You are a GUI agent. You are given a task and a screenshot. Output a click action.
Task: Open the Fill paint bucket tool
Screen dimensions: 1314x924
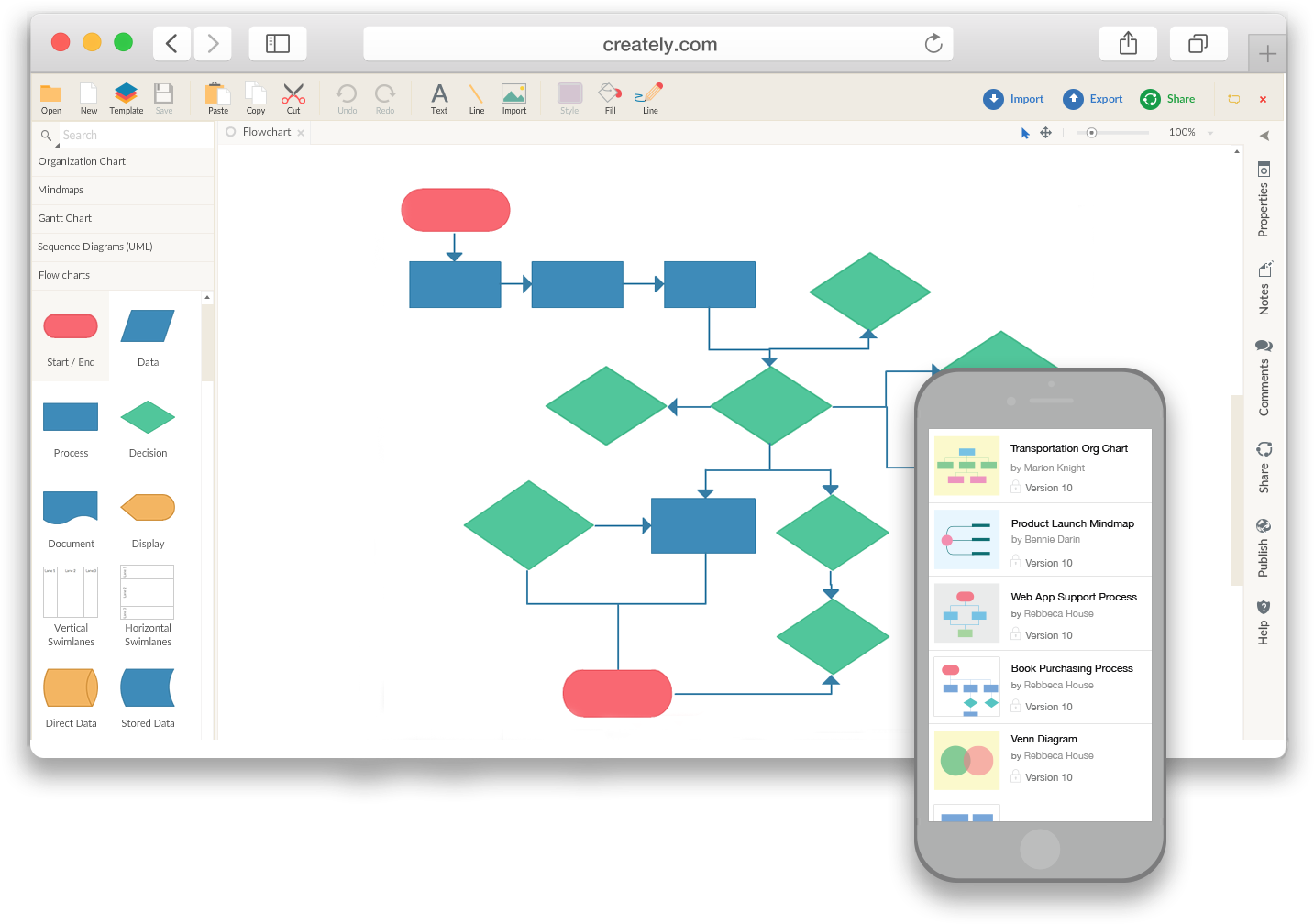[x=610, y=93]
